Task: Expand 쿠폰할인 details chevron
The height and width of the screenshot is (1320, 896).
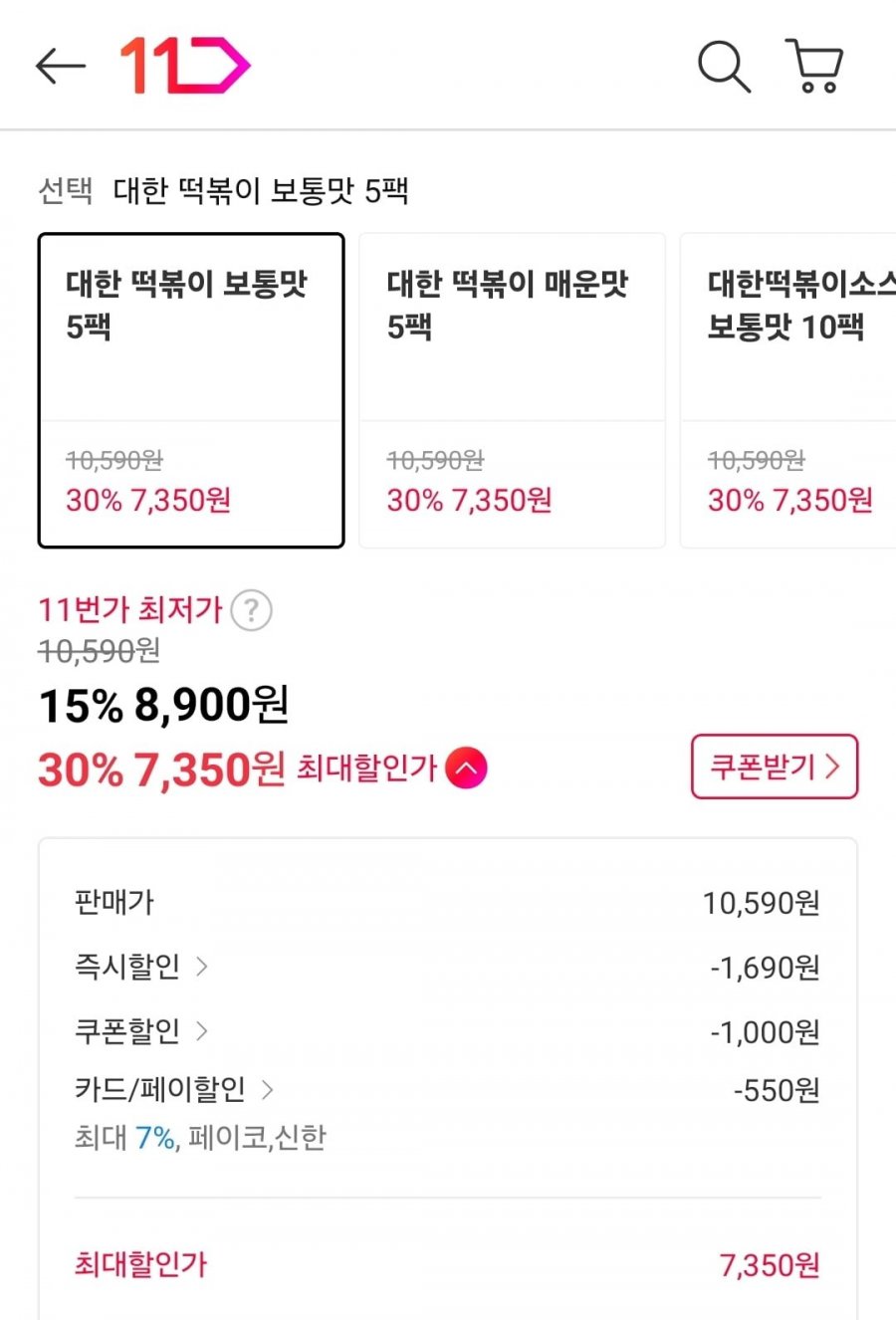Action: coord(202,1030)
